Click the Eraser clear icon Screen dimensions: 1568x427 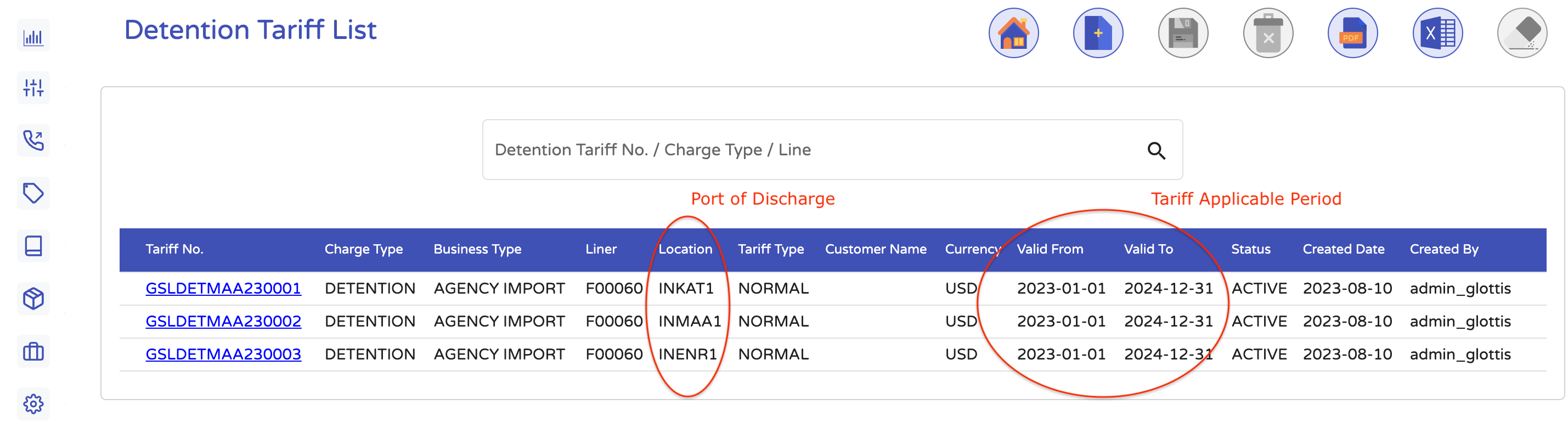pos(1522,33)
